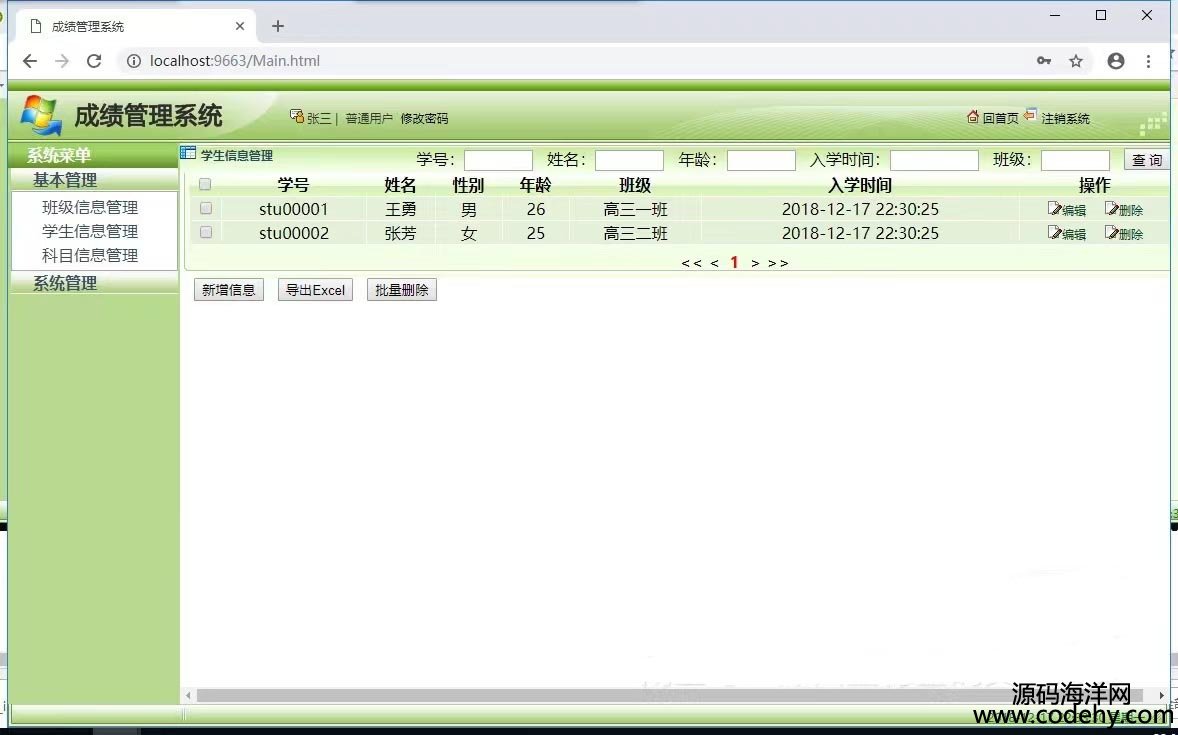
Task: Check the box for student stu00001
Action: click(x=206, y=208)
